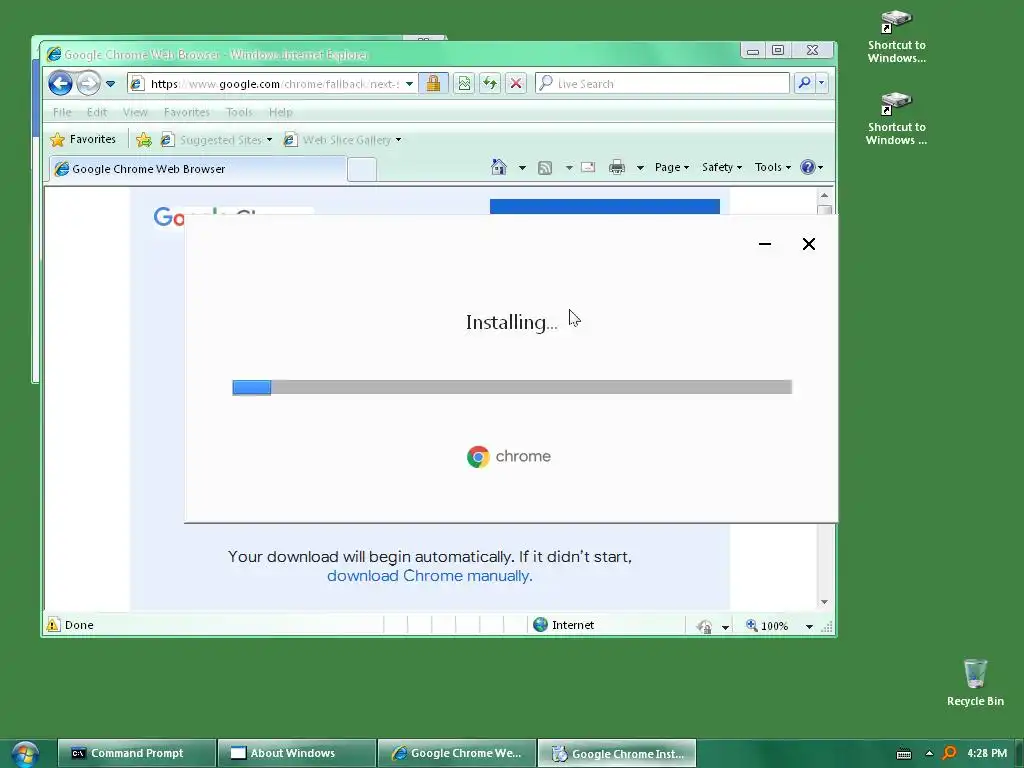1024x768 pixels.
Task: Open the search provider dropdown
Action: coord(822,83)
